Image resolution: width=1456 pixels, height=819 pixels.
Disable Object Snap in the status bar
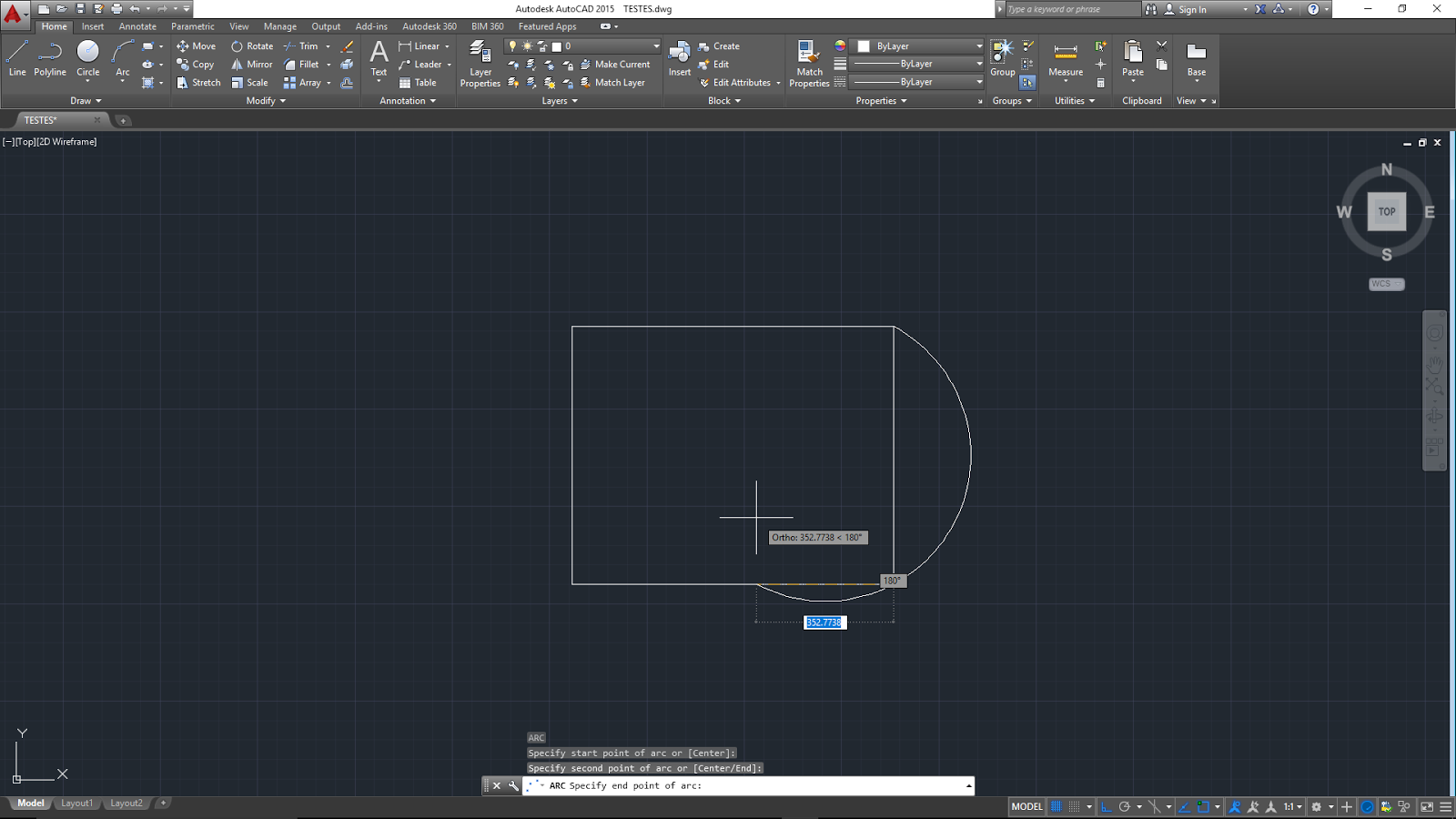click(x=1203, y=807)
